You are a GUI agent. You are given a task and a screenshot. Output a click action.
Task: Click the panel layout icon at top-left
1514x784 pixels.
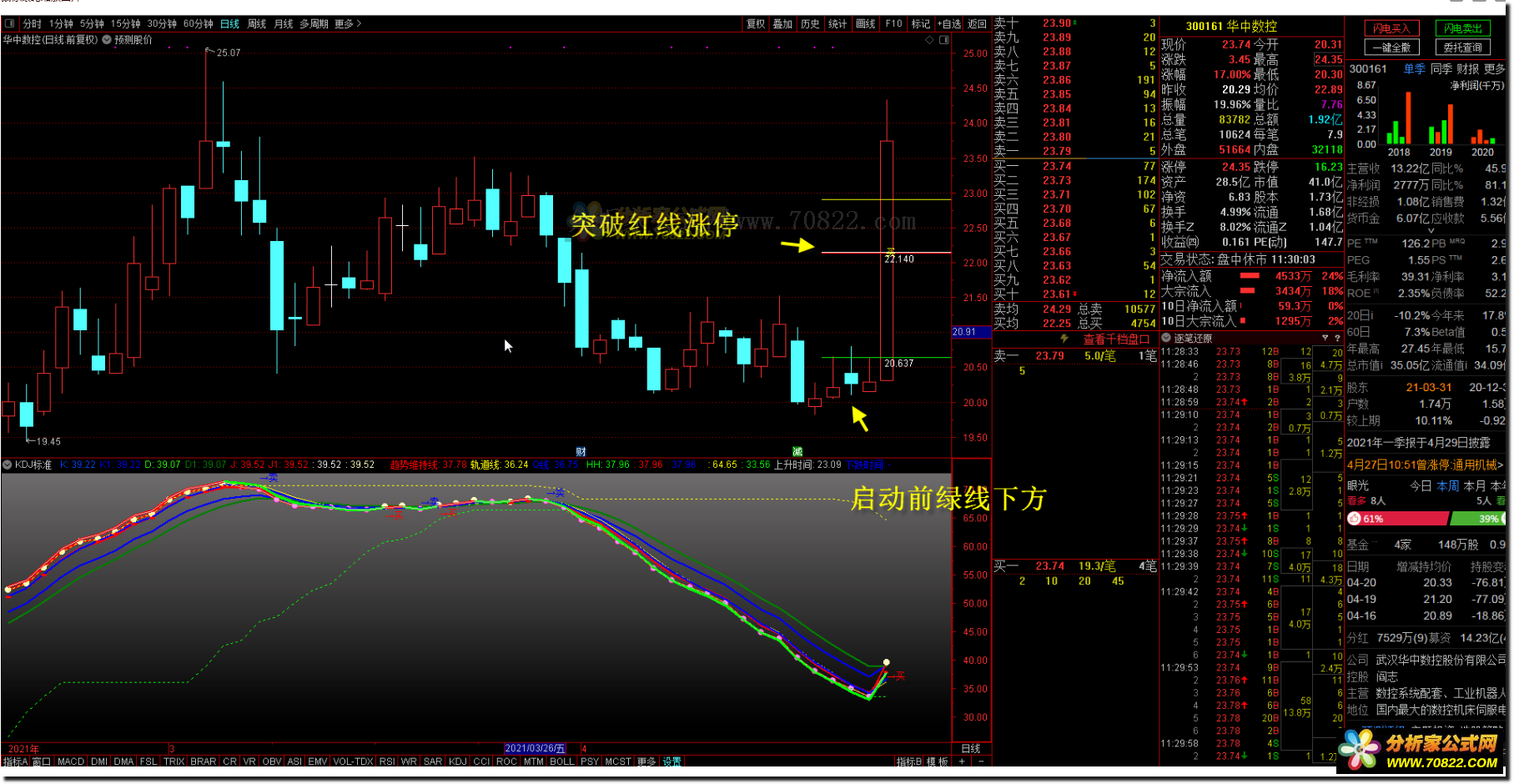point(10,24)
